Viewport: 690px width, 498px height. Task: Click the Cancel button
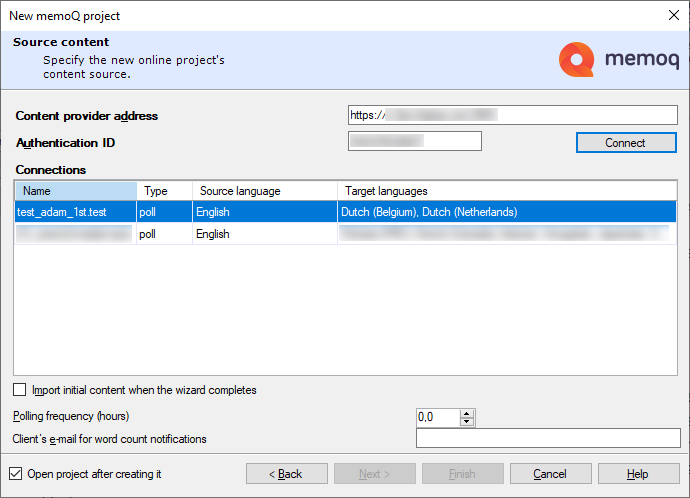(549, 474)
